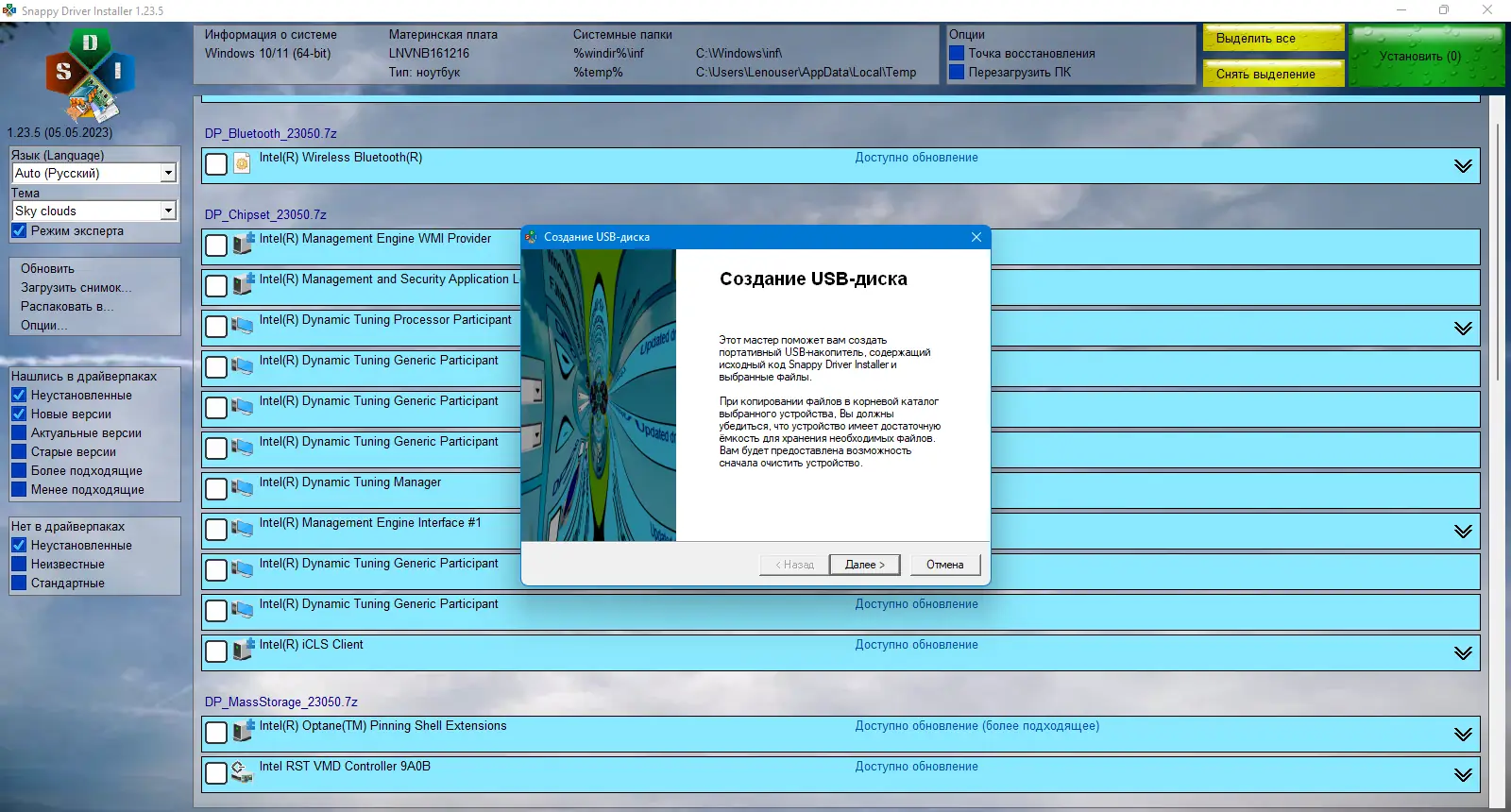Click the Dynamic Tuning Processor Participant device icon
This screenshot has height=812, width=1511.
pyautogui.click(x=243, y=326)
